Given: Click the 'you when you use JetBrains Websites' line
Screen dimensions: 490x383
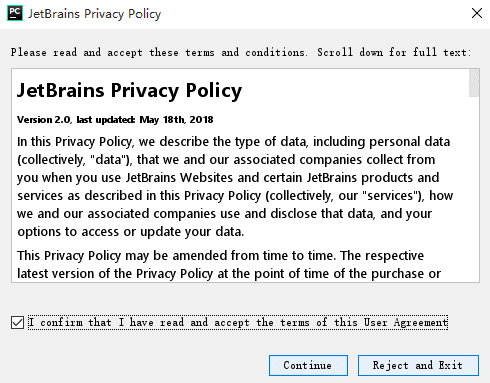Looking at the screenshot, I should (x=228, y=178).
